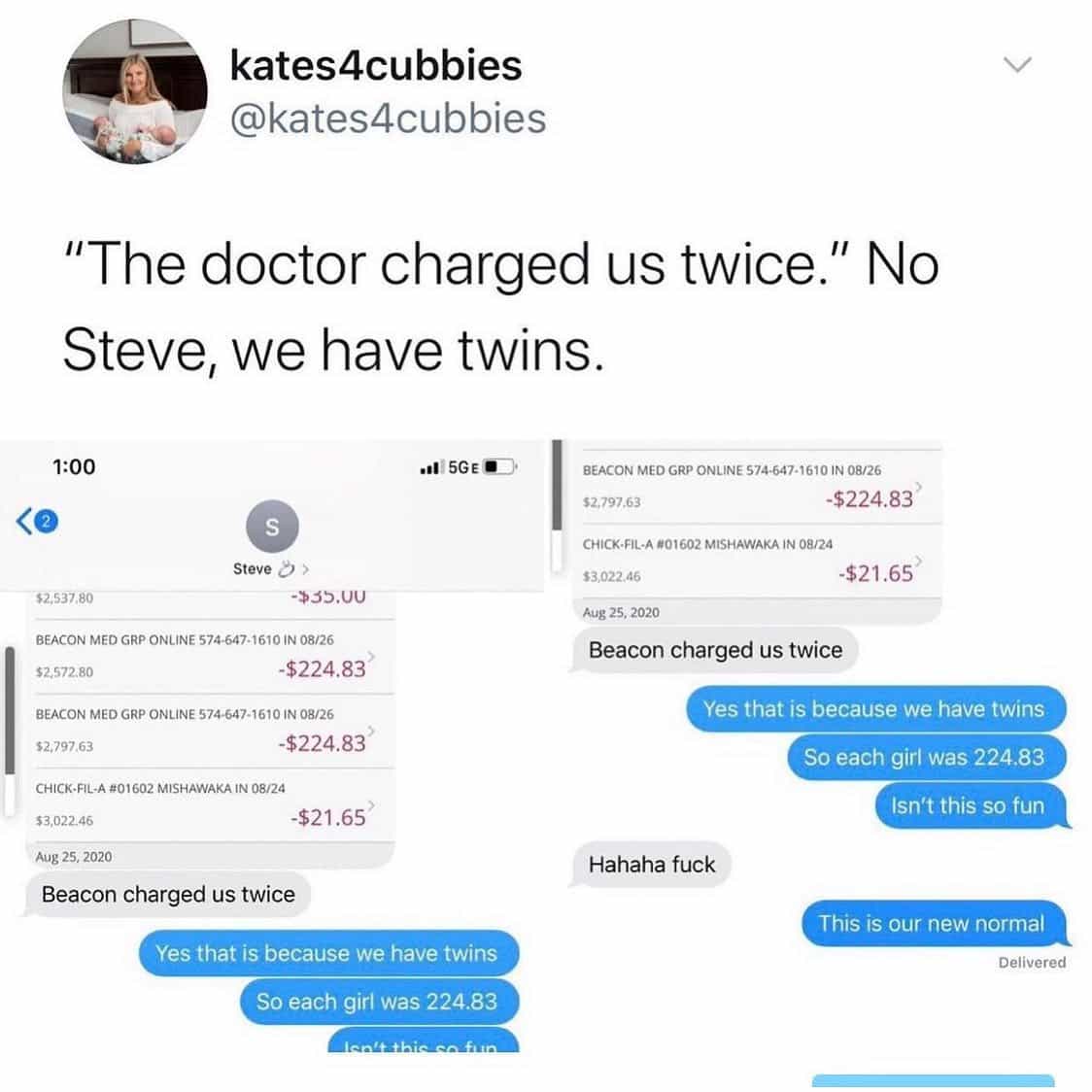
Task: Select the 'Hahaha fuck' message bubble
Action: 651,865
